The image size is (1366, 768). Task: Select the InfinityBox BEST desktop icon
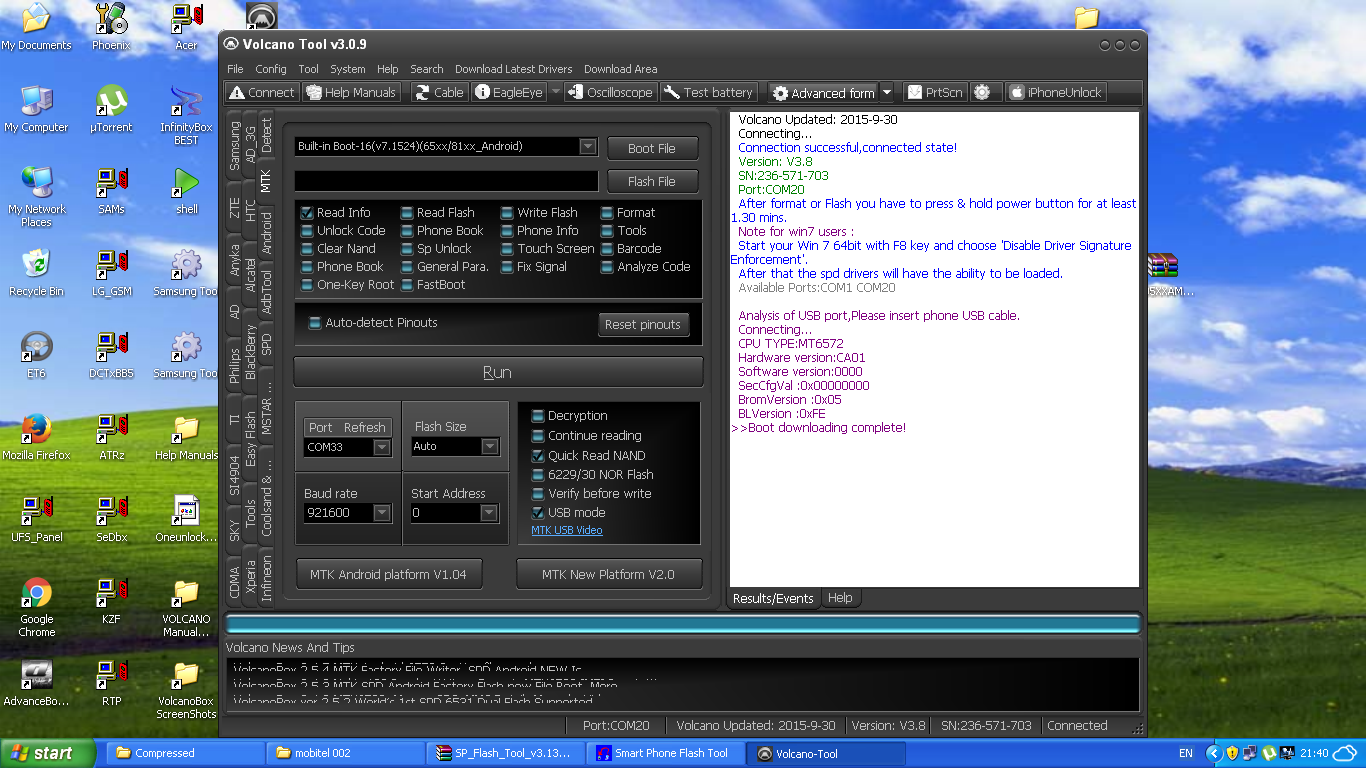click(186, 115)
